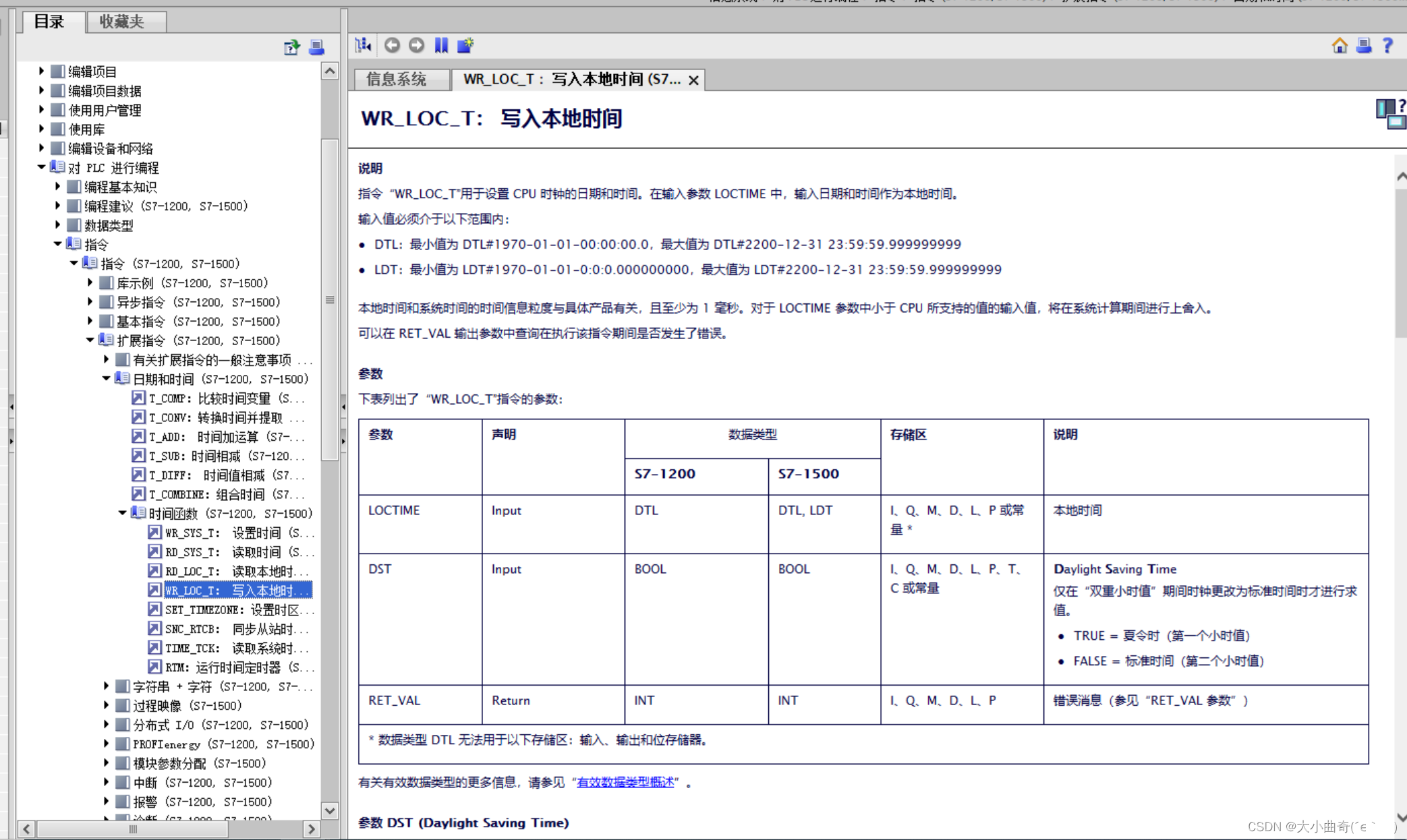The width and height of the screenshot is (1407, 840).
Task: Click the home icon in toolbar
Action: [x=1340, y=45]
